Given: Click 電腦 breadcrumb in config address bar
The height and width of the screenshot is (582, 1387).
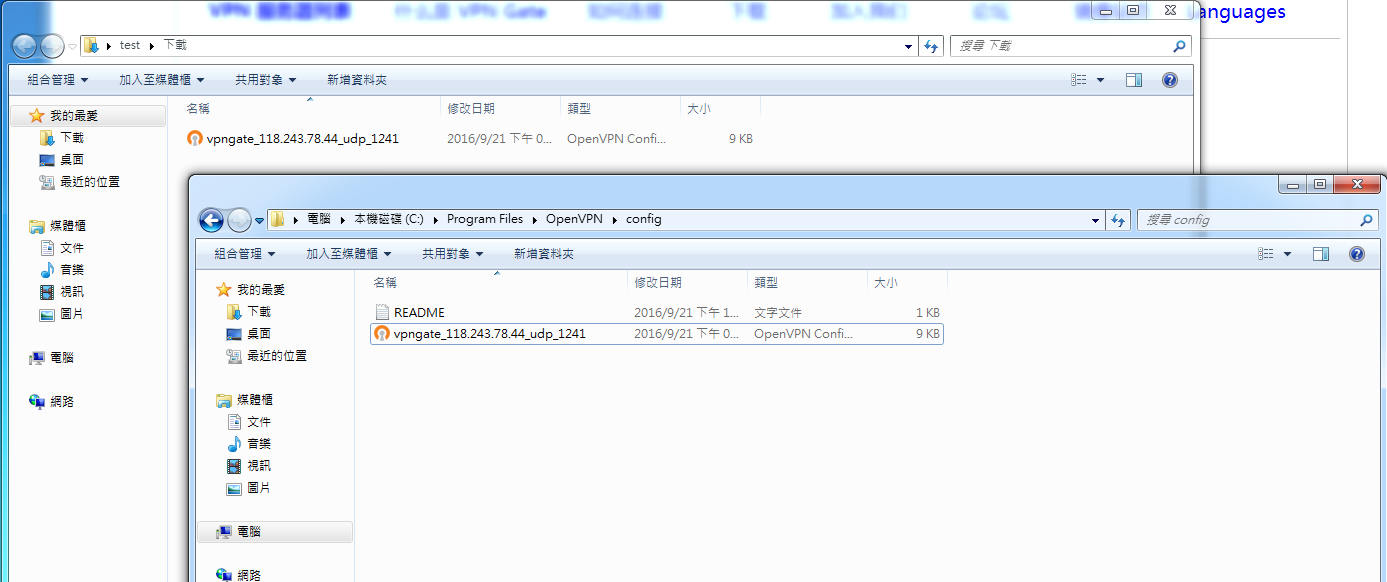Looking at the screenshot, I should pos(319,220).
